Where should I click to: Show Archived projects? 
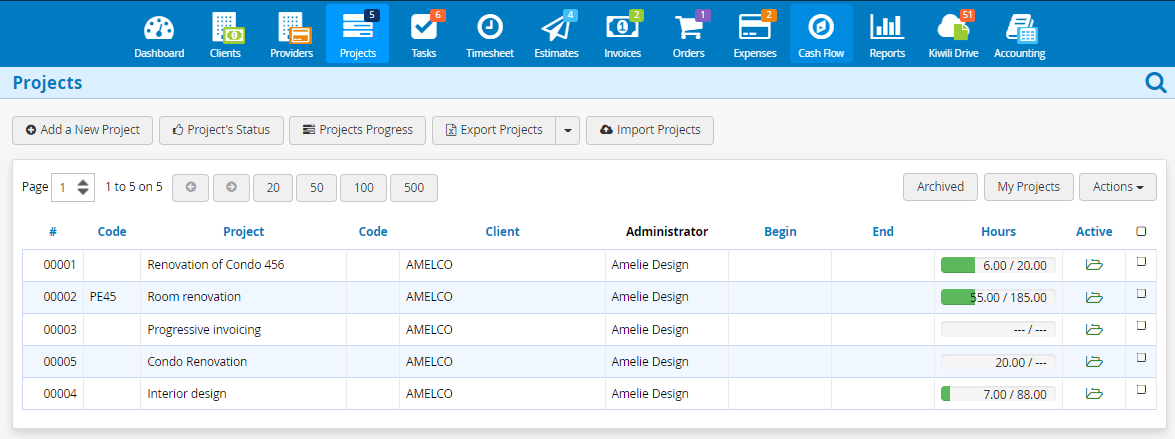pos(940,187)
